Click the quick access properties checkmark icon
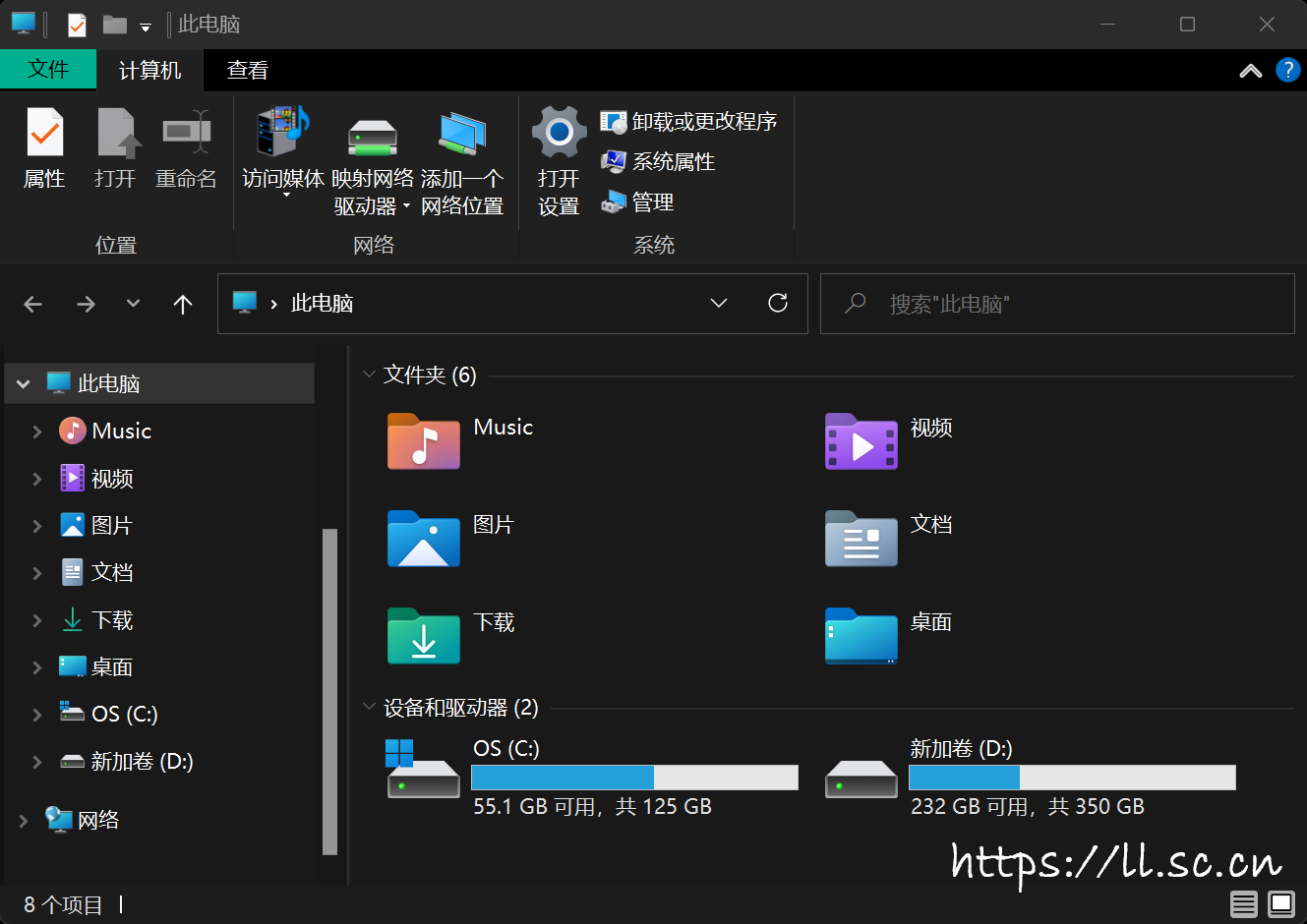The image size is (1307, 924). [x=77, y=25]
